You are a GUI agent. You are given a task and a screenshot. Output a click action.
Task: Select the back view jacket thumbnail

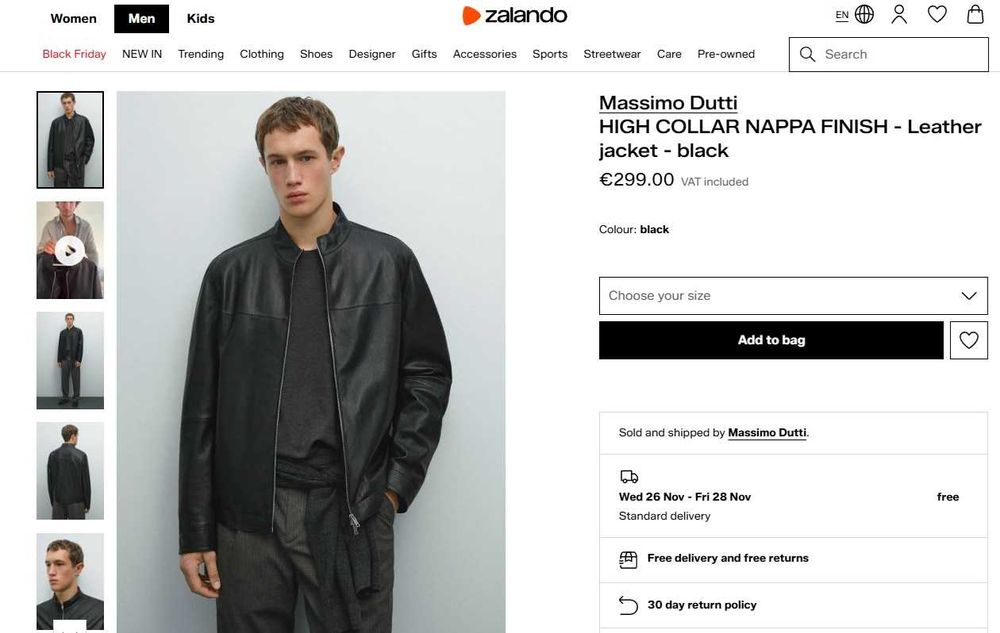(x=70, y=470)
